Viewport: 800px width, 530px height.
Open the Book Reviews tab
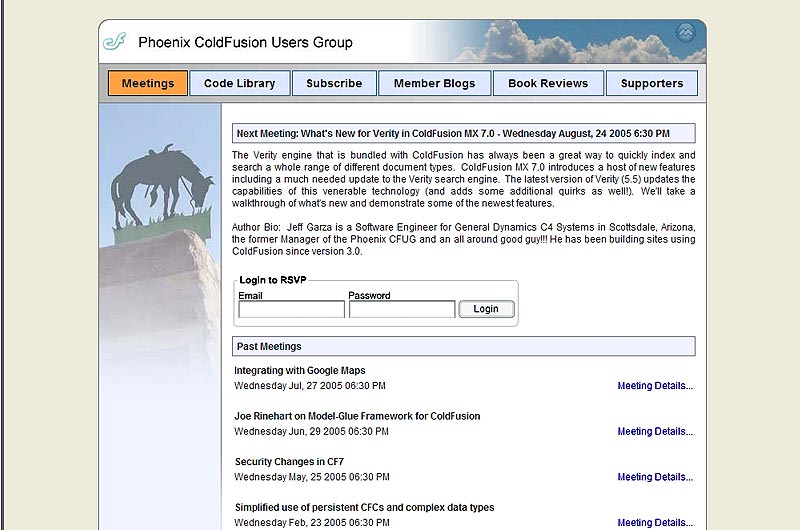tap(548, 83)
